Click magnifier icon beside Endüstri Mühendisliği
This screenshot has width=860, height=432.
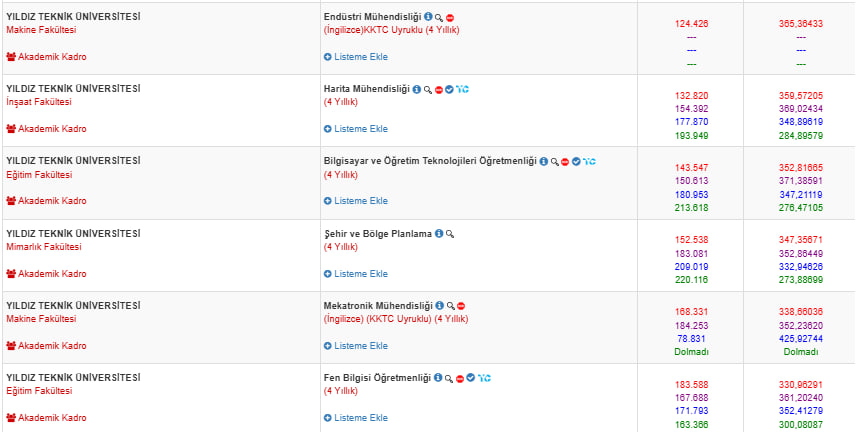(439, 17)
